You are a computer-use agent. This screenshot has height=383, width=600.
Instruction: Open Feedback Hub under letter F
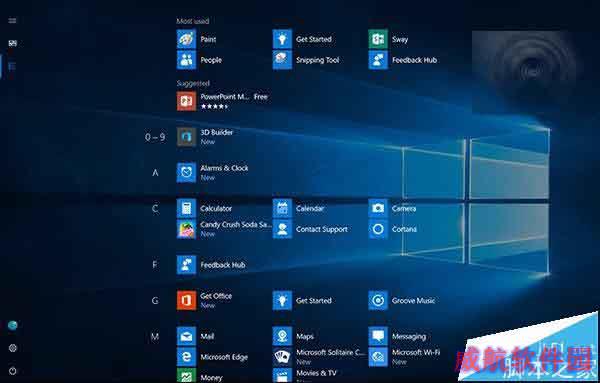click(x=186, y=265)
